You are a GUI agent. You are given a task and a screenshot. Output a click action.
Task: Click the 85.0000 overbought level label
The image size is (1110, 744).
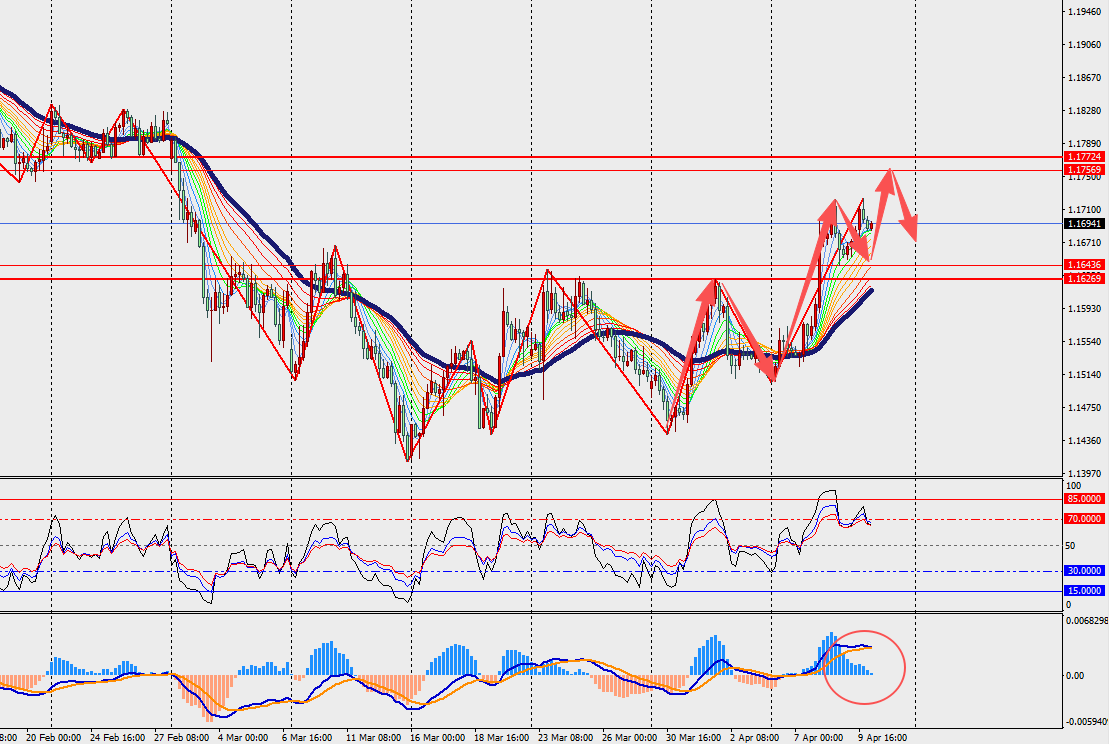coord(1084,499)
